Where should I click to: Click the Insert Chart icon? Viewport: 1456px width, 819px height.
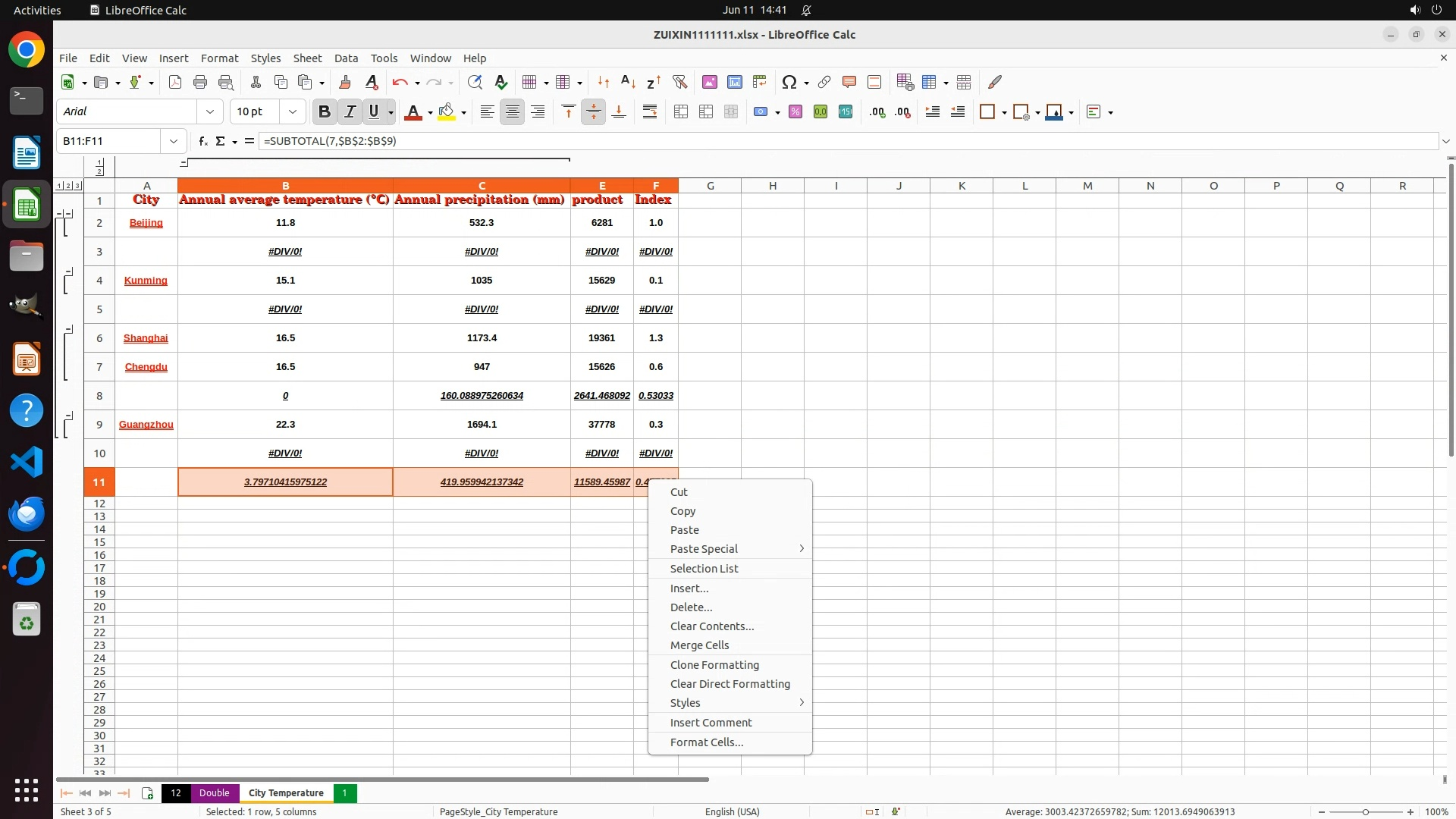734,82
